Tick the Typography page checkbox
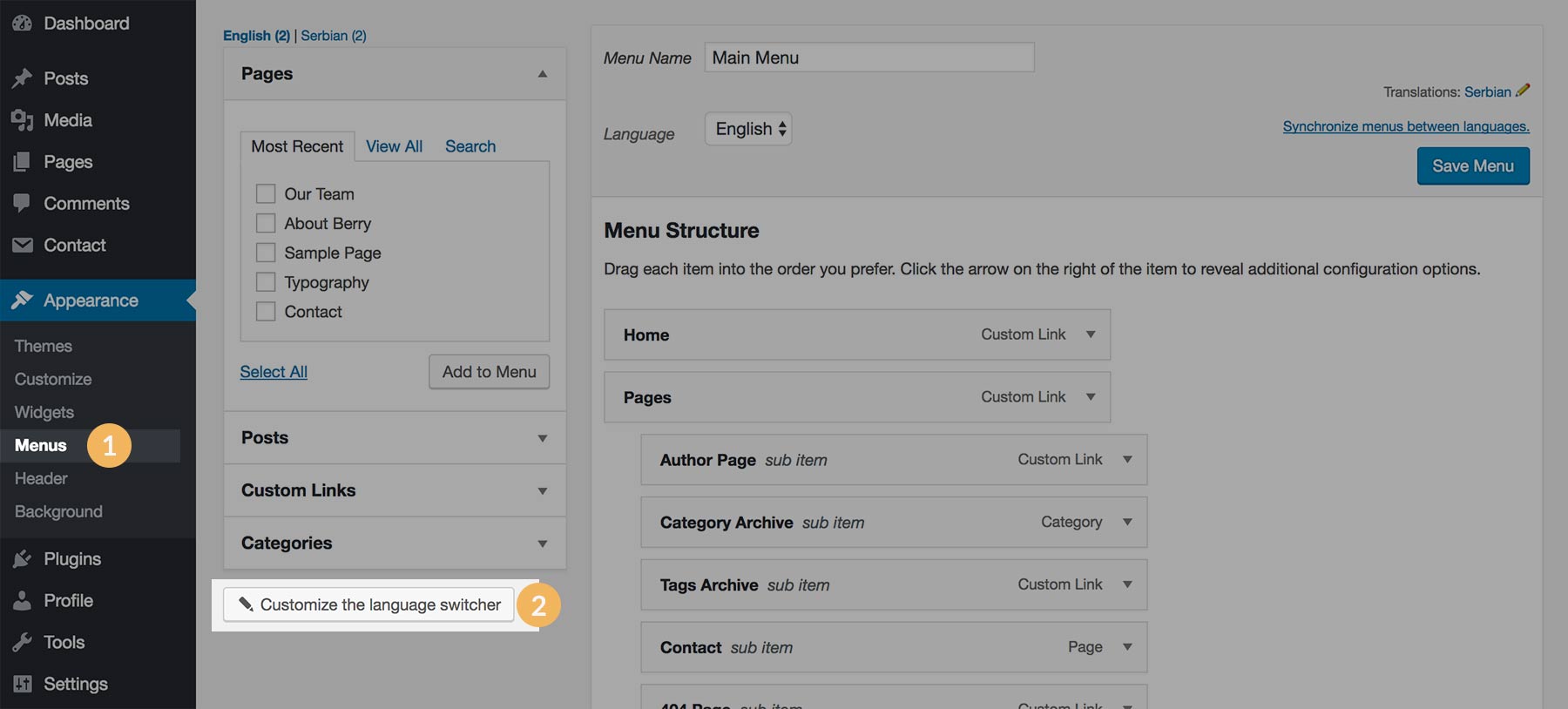Viewport: 1568px width, 709px height. pos(266,282)
